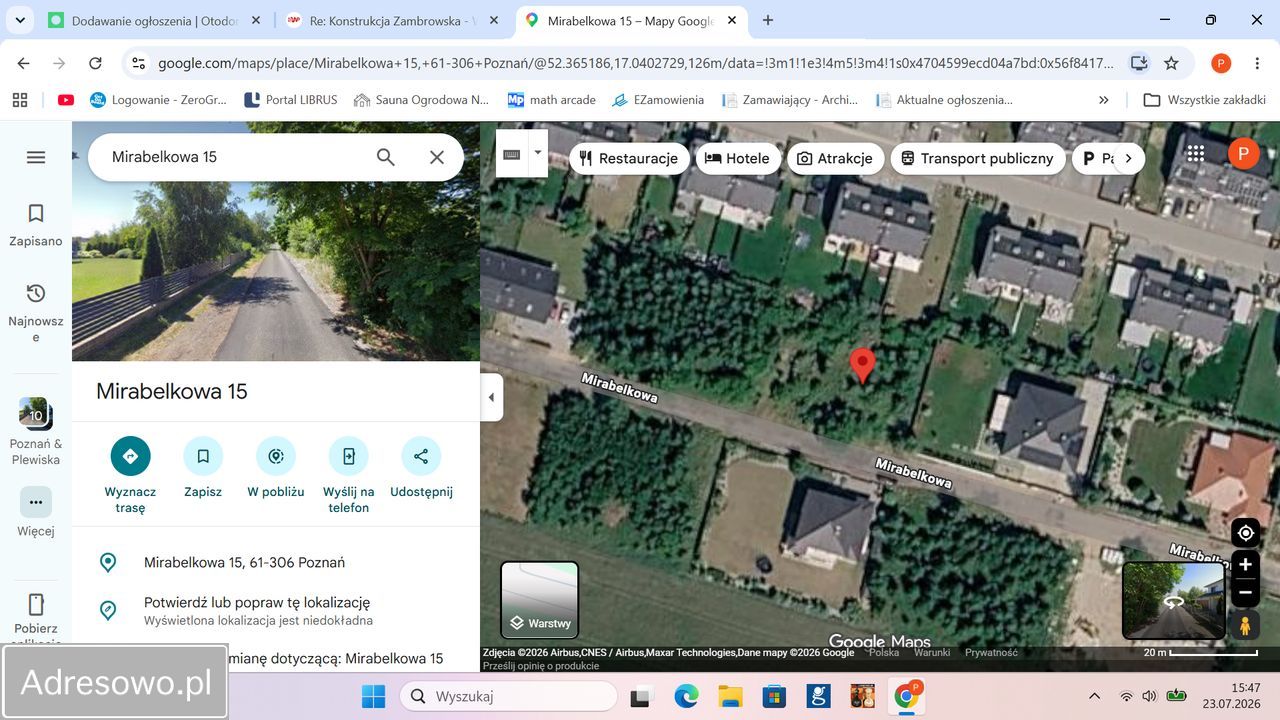Image resolution: width=1280 pixels, height=720 pixels.
Task: Bookmark this page with the star icon
Action: coord(1171,63)
